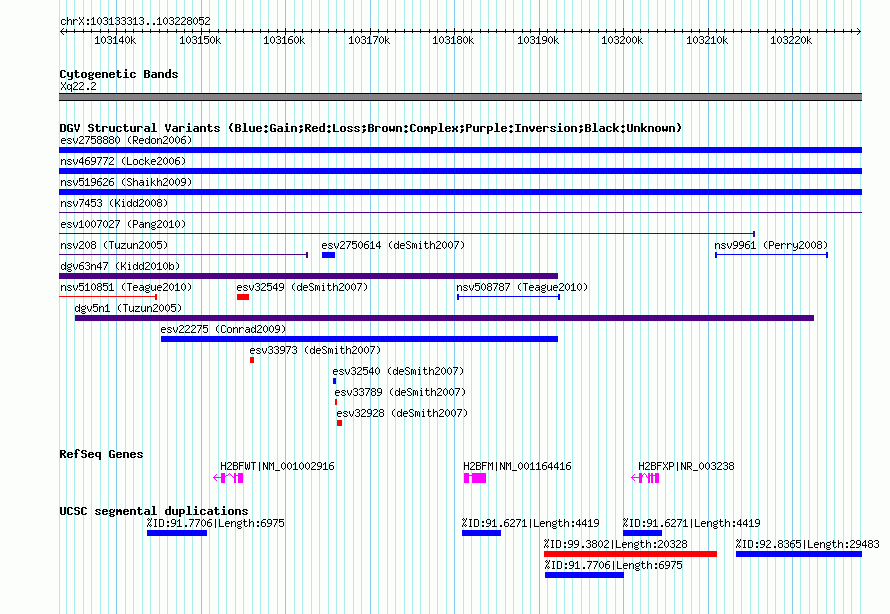The width and height of the screenshot is (890, 614).
Task: Click the esv2750614 (deSmith2007) blue block
Action: pyautogui.click(x=328, y=255)
